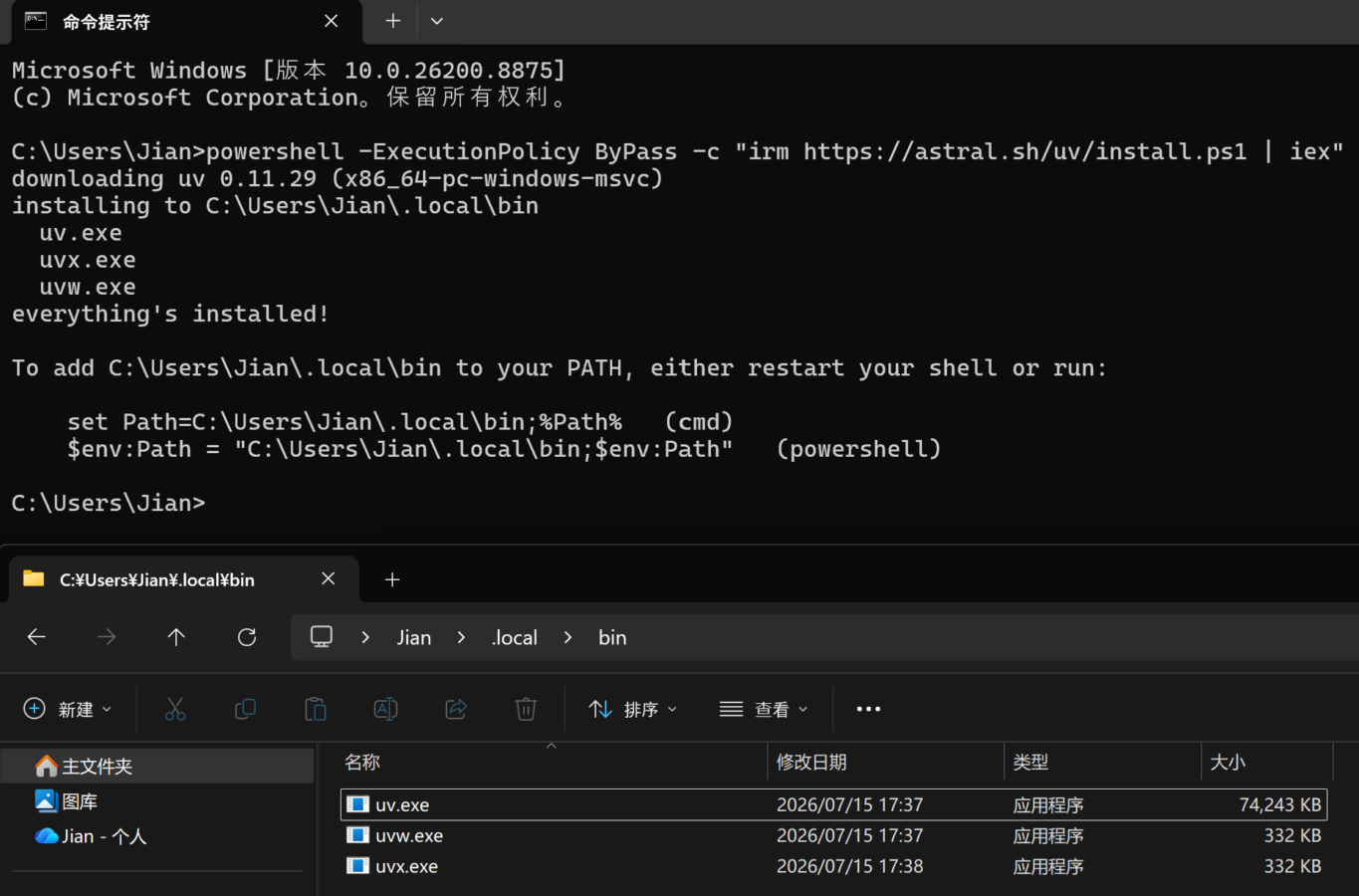
Task: Navigate back in File Explorer
Action: point(37,637)
